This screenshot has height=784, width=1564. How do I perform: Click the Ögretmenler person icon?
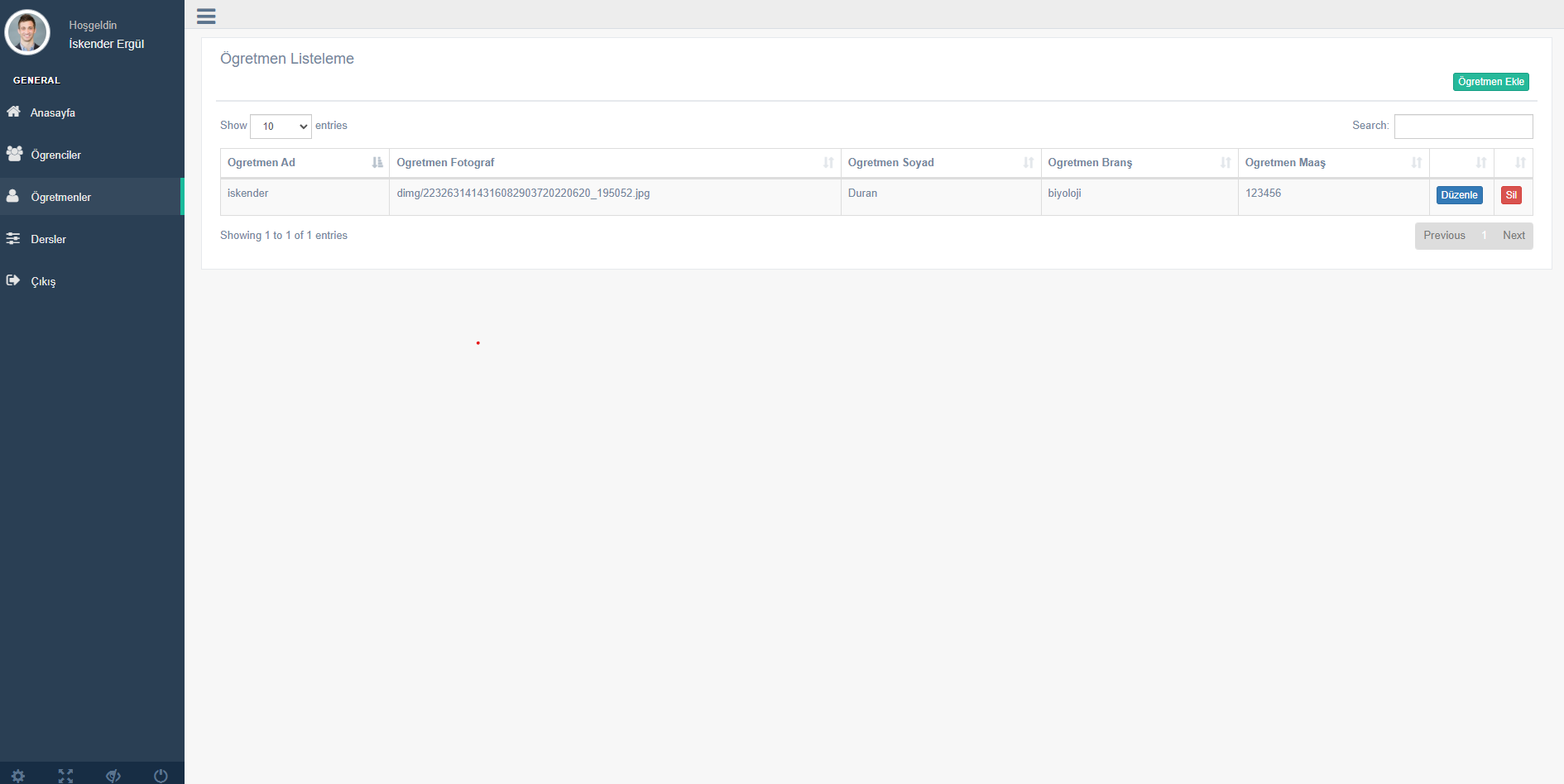(13, 196)
